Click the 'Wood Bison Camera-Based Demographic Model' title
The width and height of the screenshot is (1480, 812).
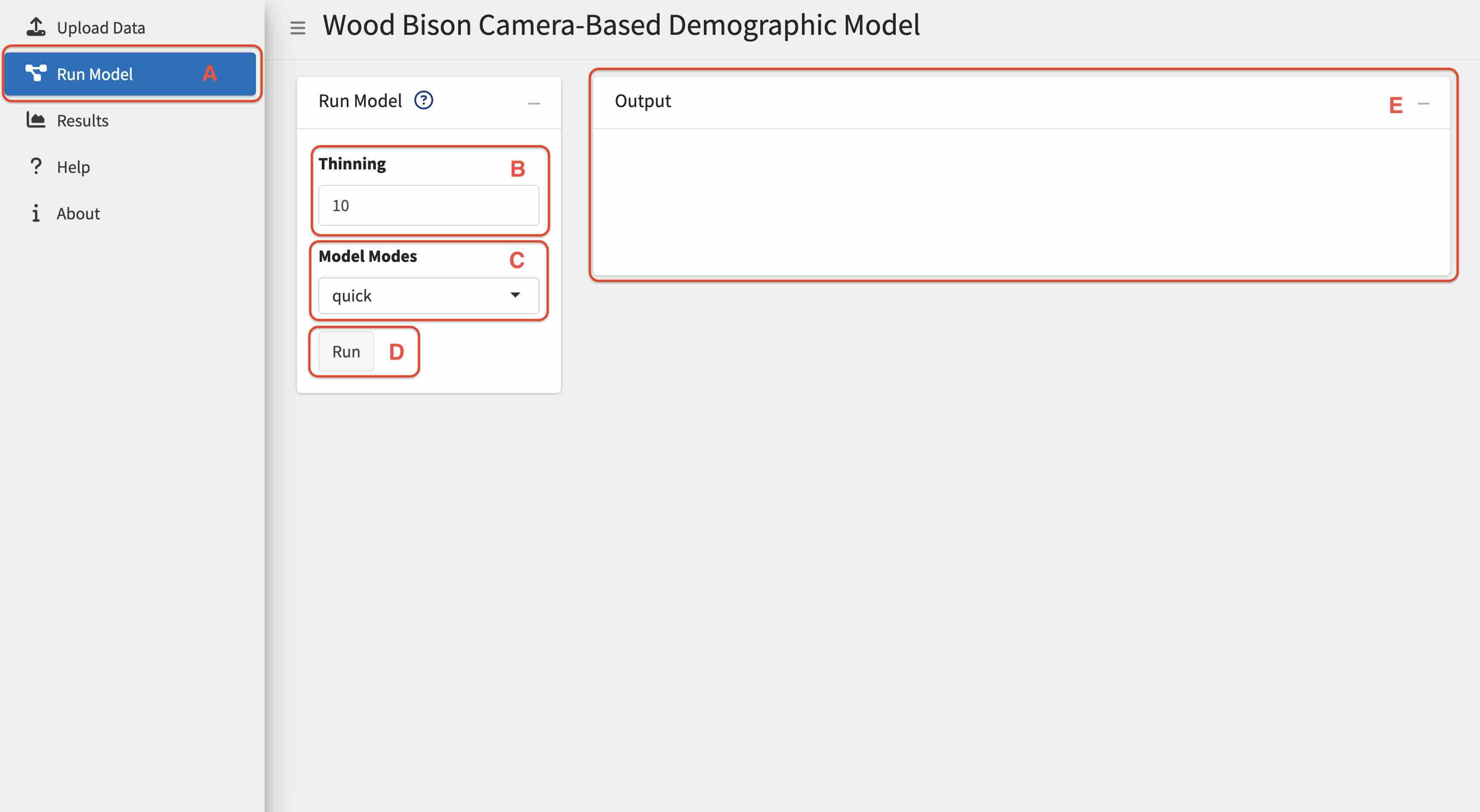[x=621, y=25]
